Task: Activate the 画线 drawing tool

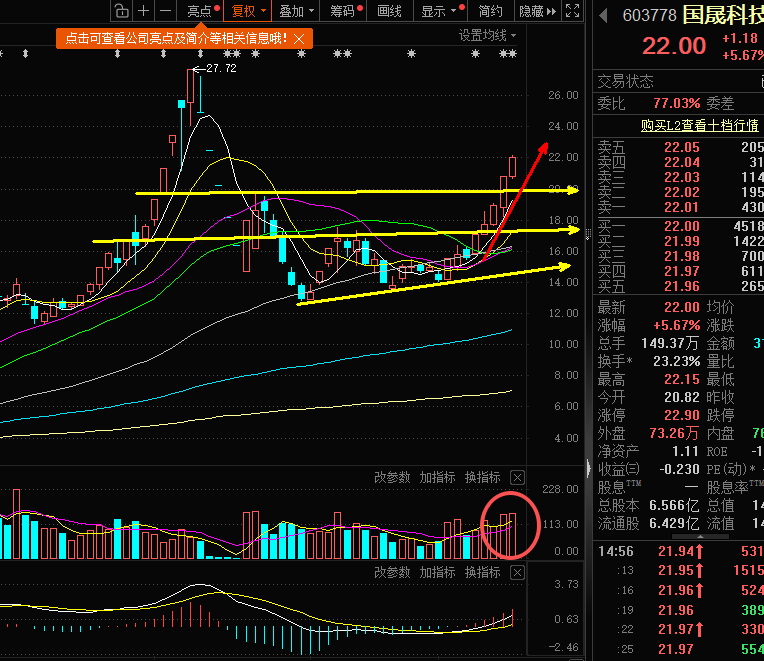Action: pos(389,11)
